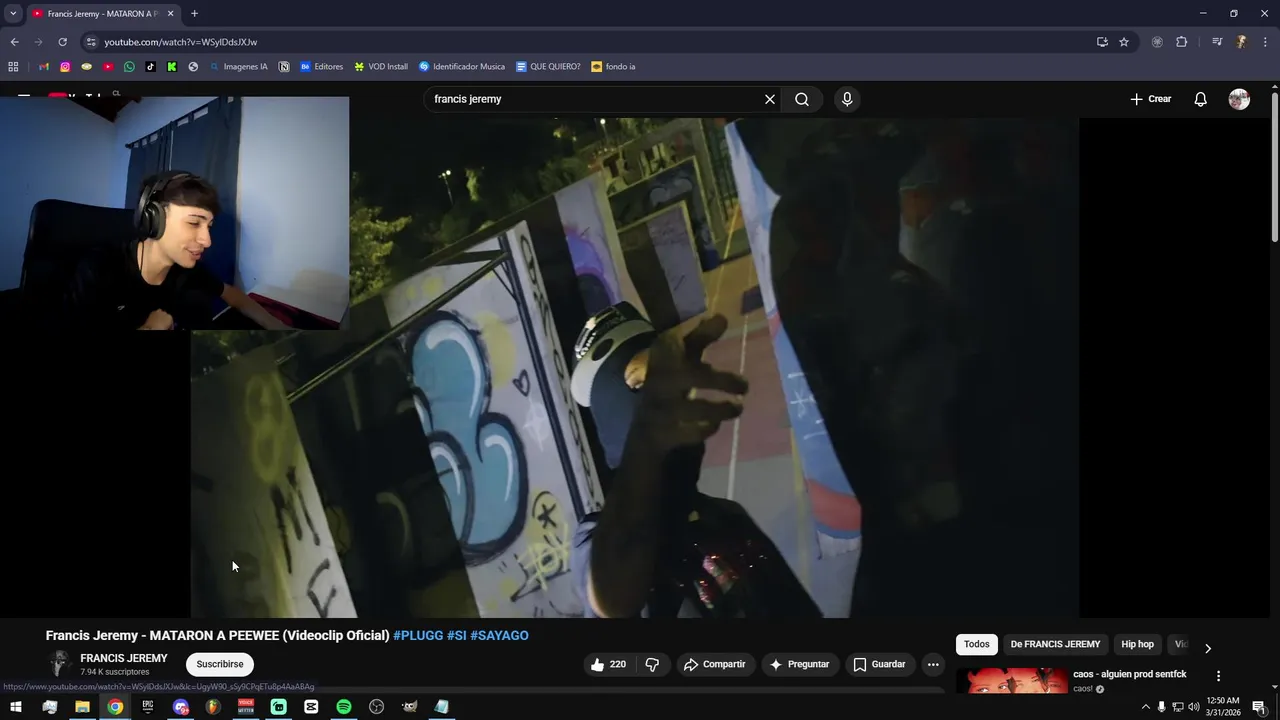This screenshot has height=720, width=1280.
Task: Click the magnifier search button on YouTube
Action: (x=802, y=99)
